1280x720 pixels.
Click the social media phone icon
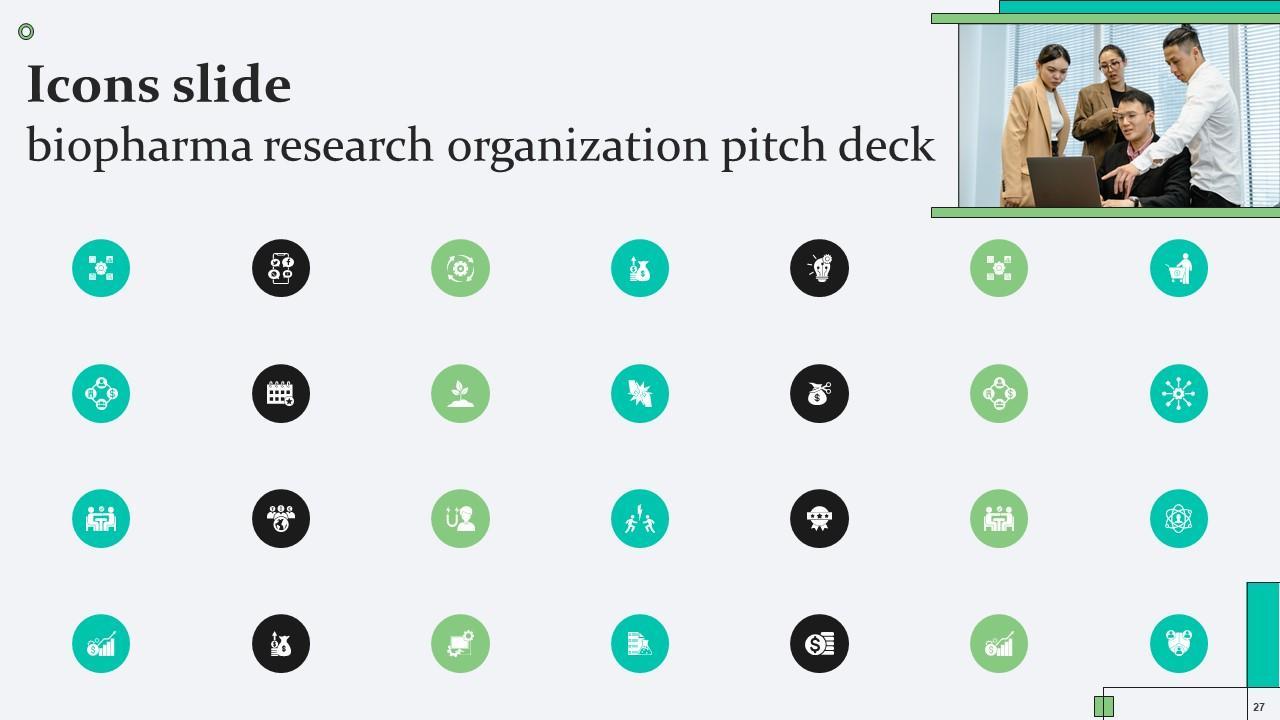coord(281,268)
